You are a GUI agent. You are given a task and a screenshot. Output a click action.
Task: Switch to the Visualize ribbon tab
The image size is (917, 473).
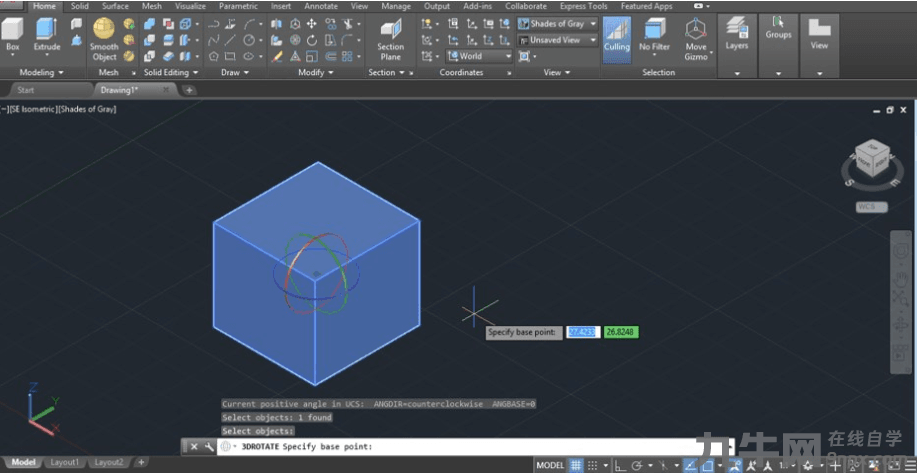click(190, 6)
